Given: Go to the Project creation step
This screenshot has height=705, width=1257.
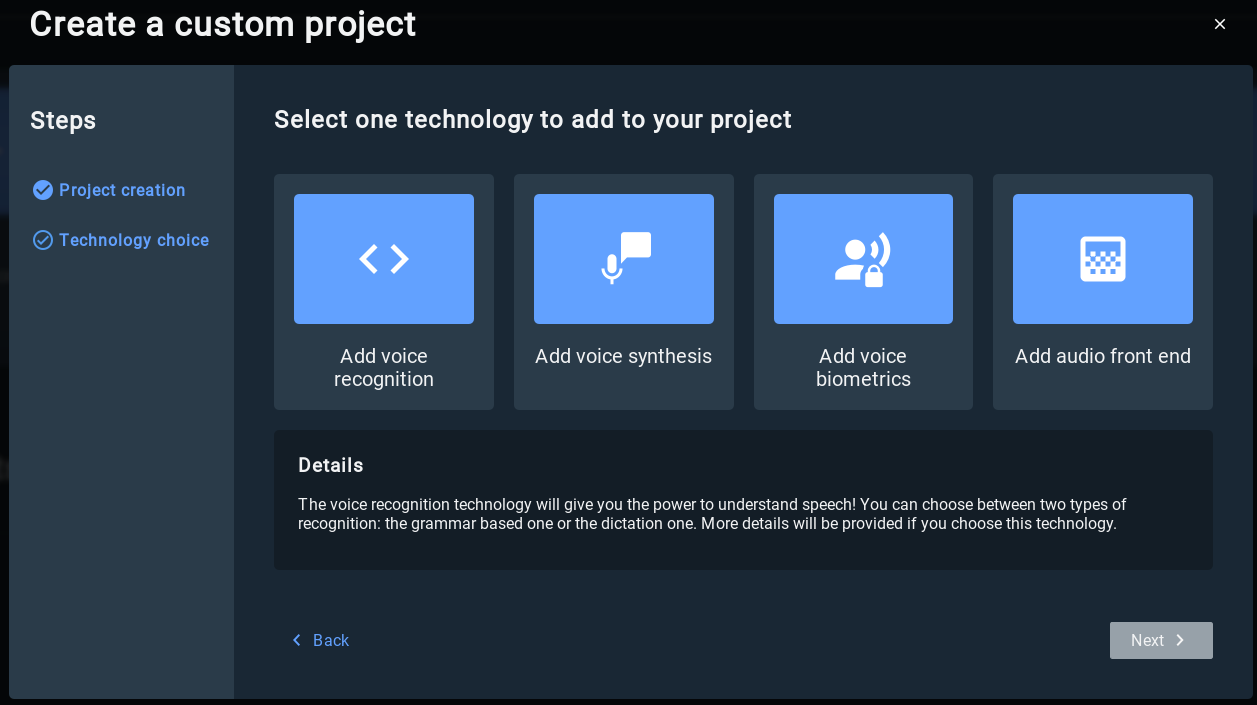Looking at the screenshot, I should (x=122, y=190).
